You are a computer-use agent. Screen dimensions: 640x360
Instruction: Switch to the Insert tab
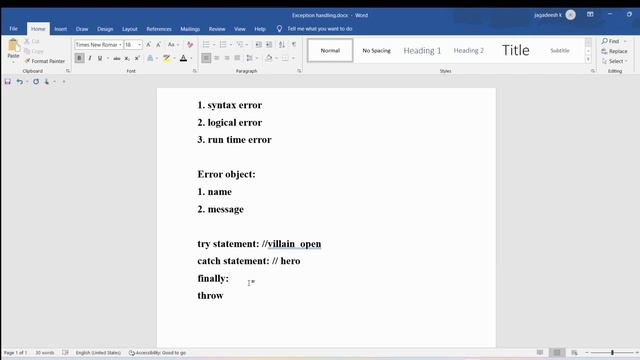60,29
